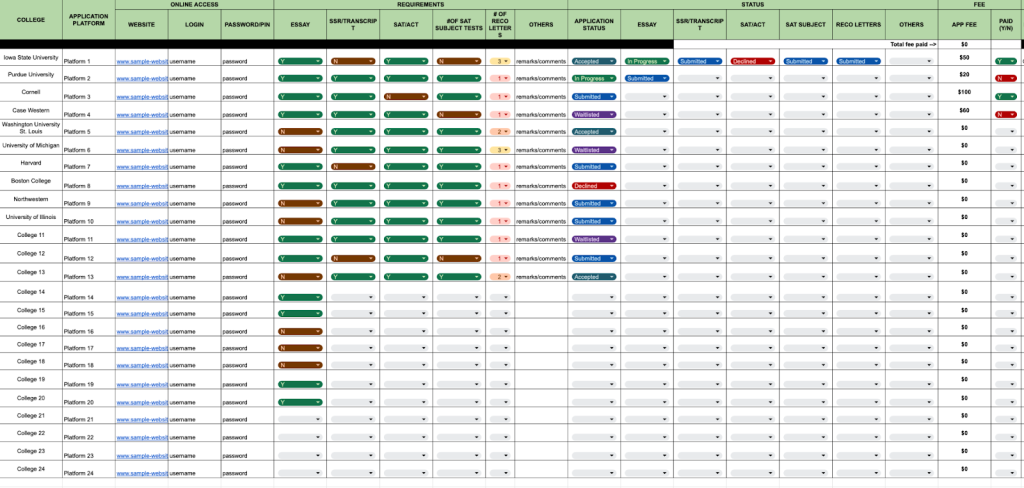Open Harvard website link
Image resolution: width=1024 pixels, height=488 pixels.
pos(142,167)
